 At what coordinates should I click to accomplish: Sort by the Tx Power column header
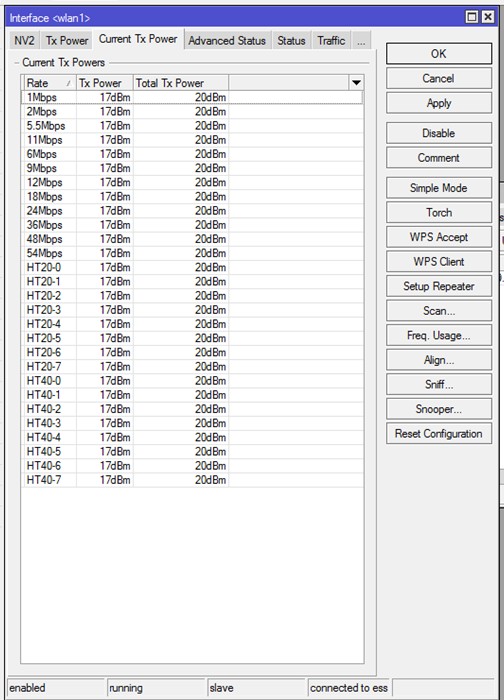coord(105,83)
